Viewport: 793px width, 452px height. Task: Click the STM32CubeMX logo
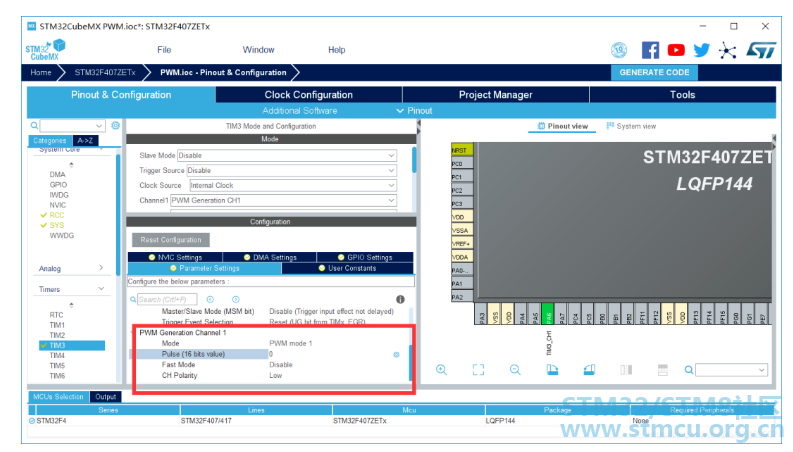pos(46,50)
